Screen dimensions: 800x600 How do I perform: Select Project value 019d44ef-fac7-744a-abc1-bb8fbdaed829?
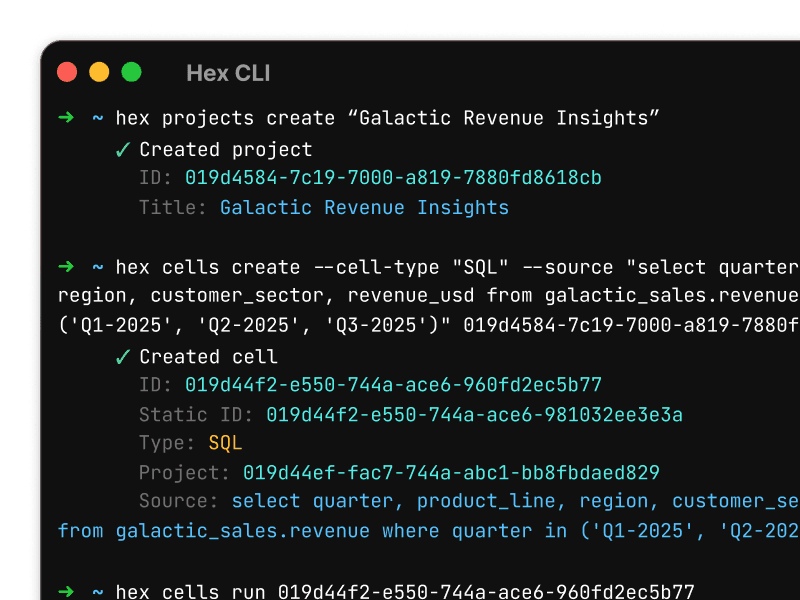coord(451,473)
